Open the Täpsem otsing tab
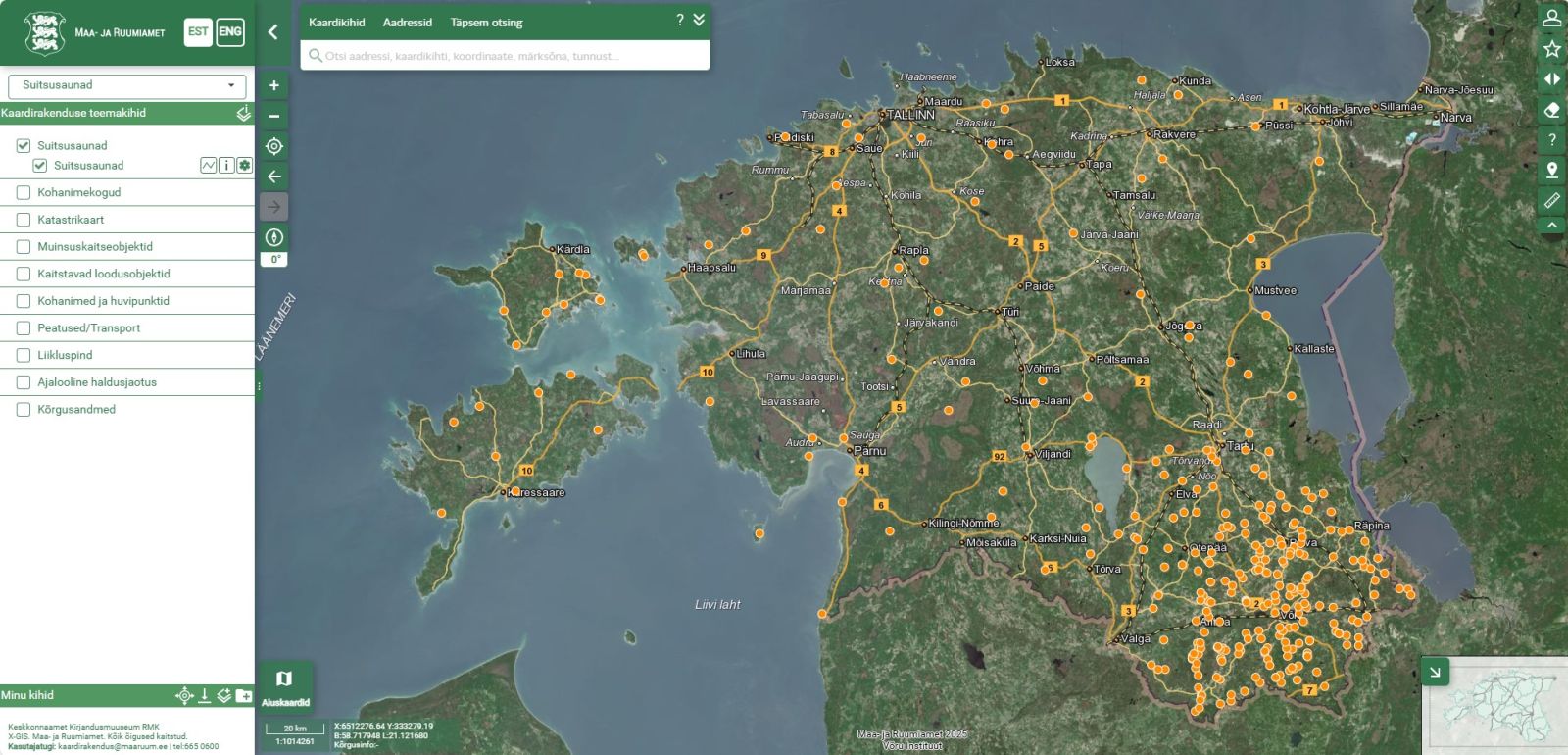This screenshot has width=1568, height=755. (486, 23)
